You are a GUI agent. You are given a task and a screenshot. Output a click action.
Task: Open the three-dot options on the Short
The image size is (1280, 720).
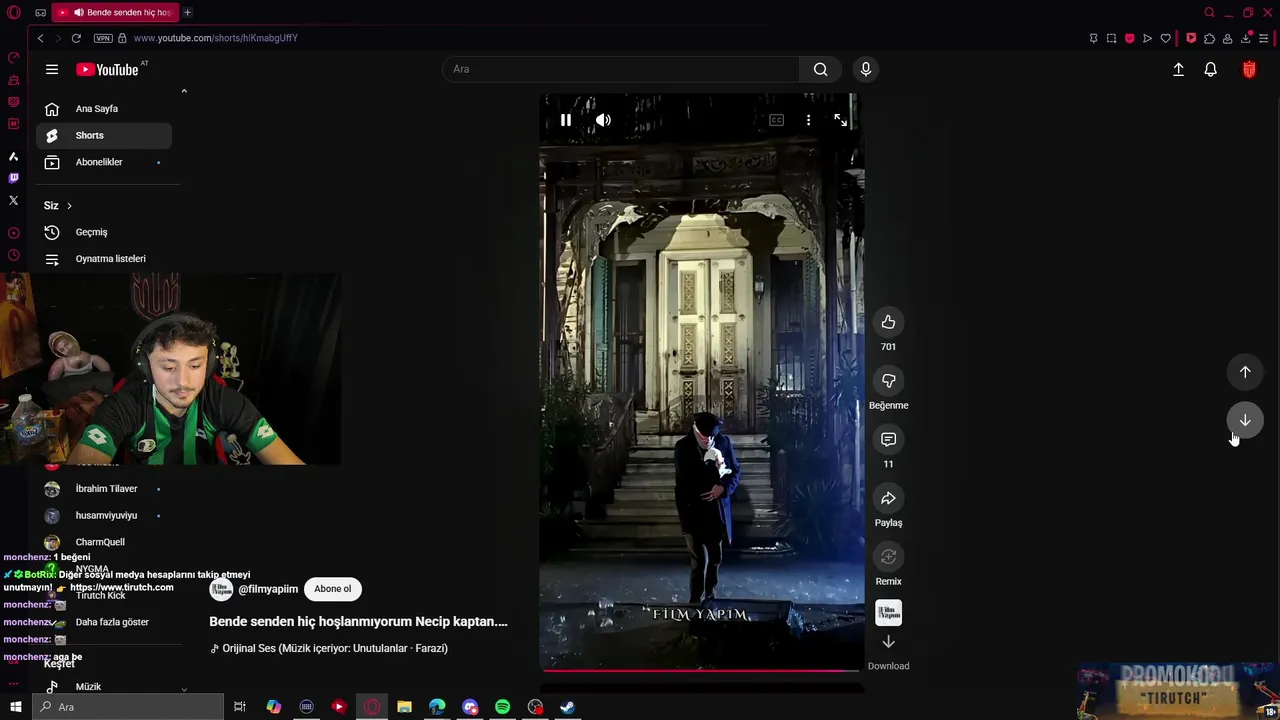pos(808,120)
